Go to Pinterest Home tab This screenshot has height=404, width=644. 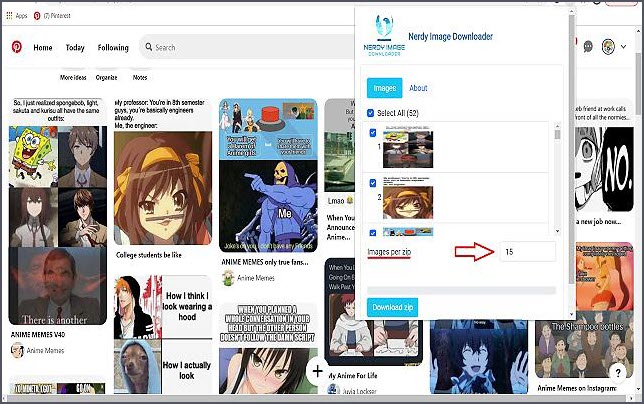point(43,48)
